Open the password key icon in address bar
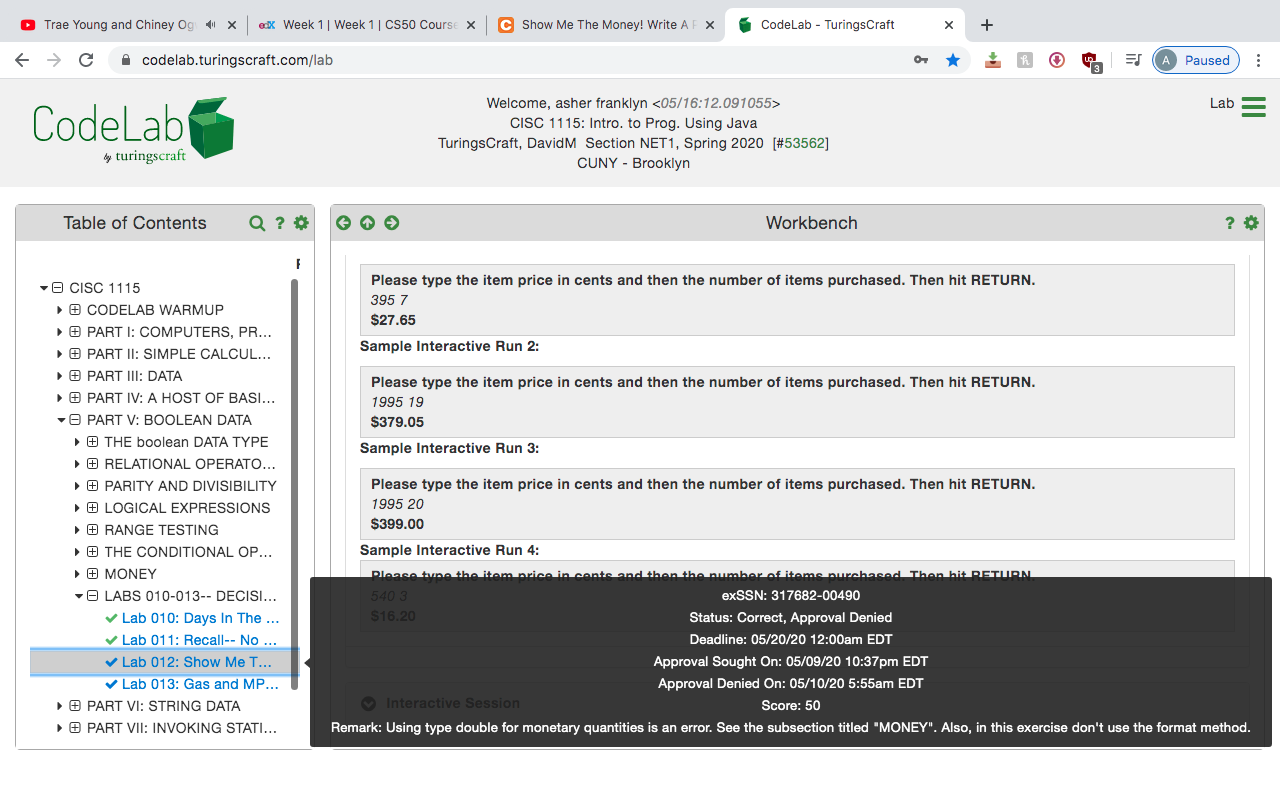Viewport: 1280px width, 800px height. [x=921, y=60]
